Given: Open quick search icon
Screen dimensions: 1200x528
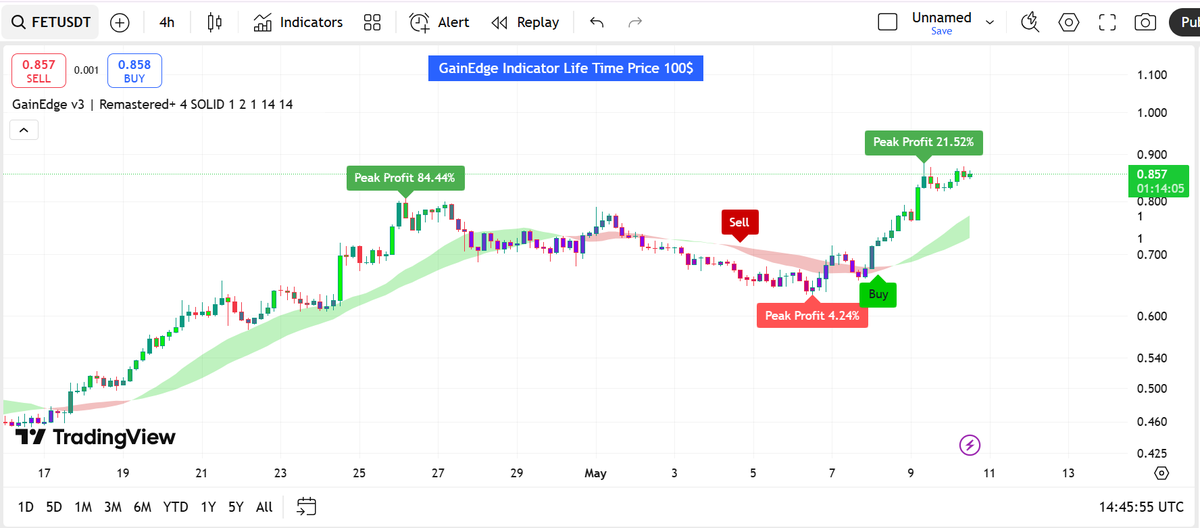Looking at the screenshot, I should pos(1030,22).
